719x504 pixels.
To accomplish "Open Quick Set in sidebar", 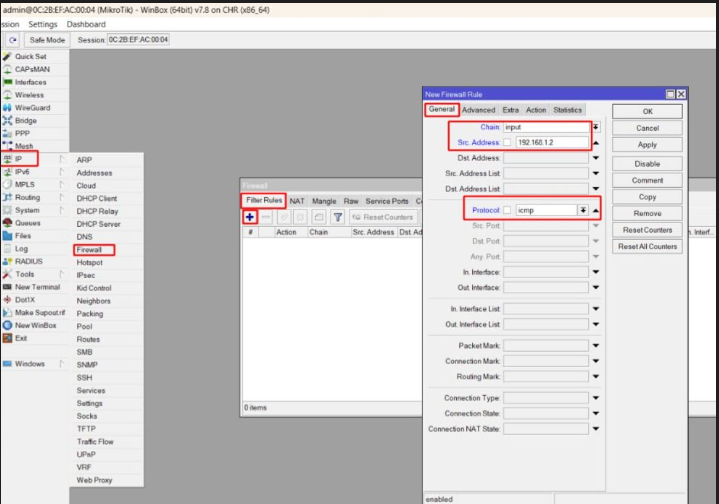I will point(30,56).
